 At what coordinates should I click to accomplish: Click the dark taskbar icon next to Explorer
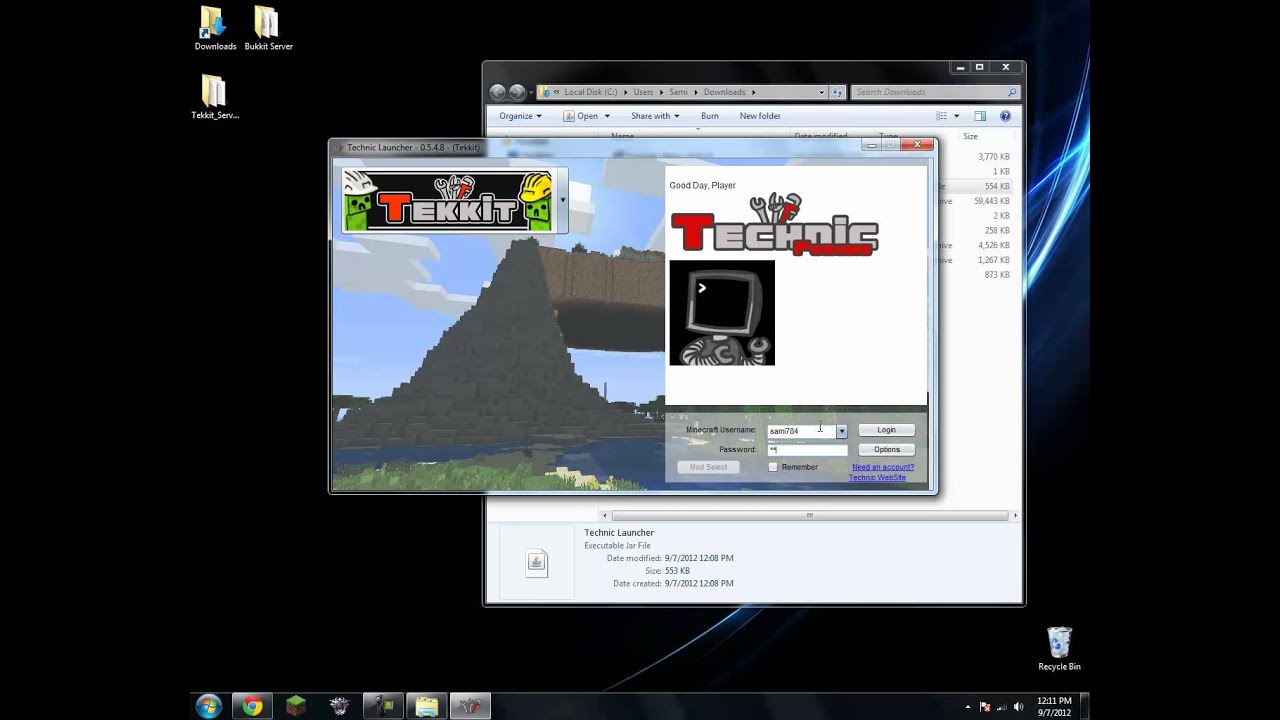(383, 707)
